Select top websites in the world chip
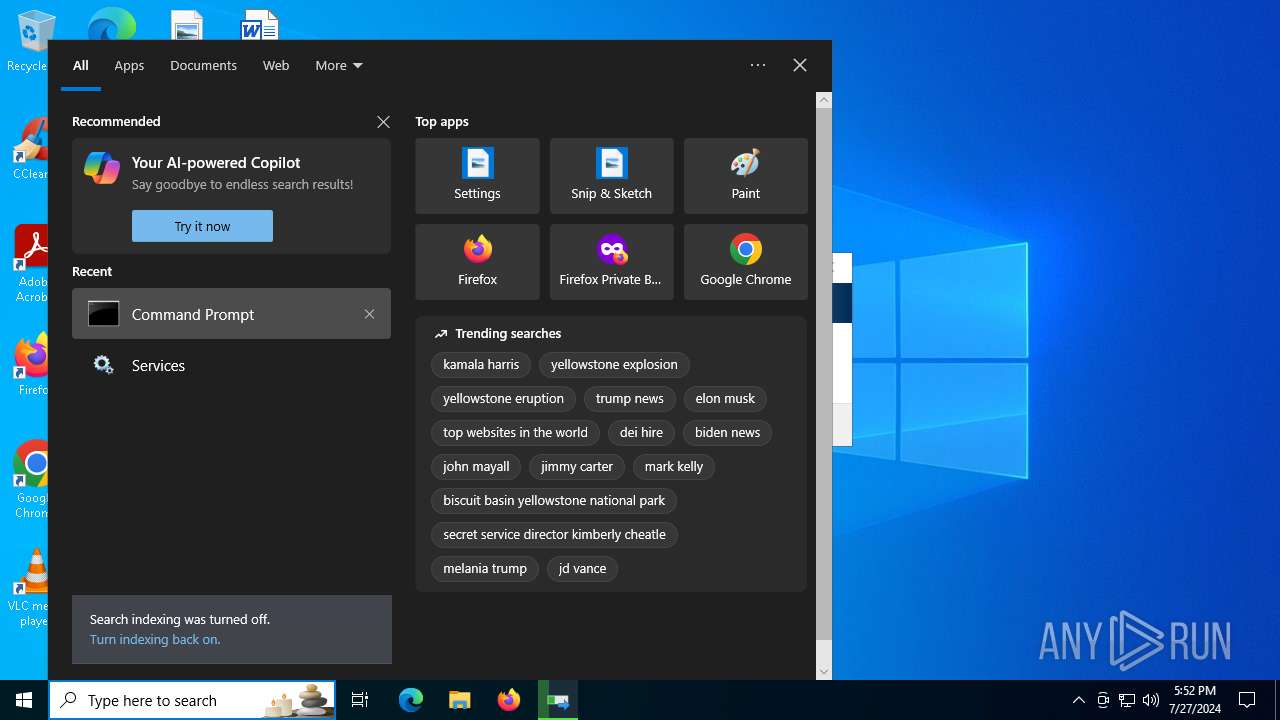1280x720 pixels. (515, 433)
